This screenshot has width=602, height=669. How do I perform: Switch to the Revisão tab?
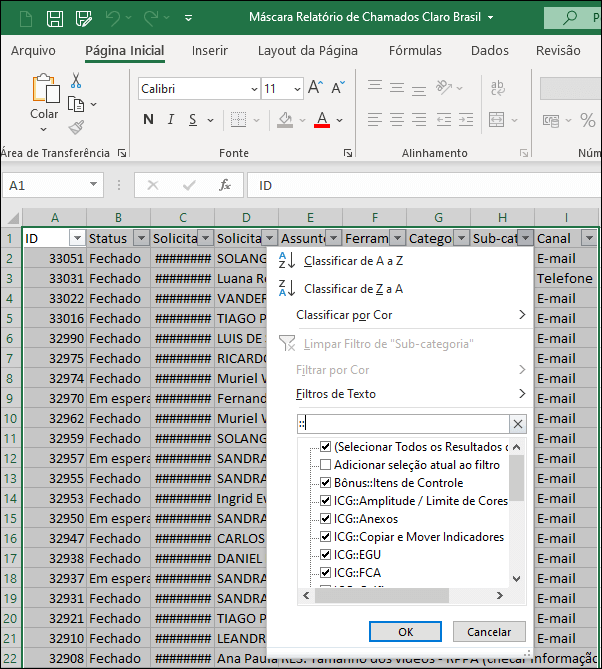pyautogui.click(x=558, y=51)
